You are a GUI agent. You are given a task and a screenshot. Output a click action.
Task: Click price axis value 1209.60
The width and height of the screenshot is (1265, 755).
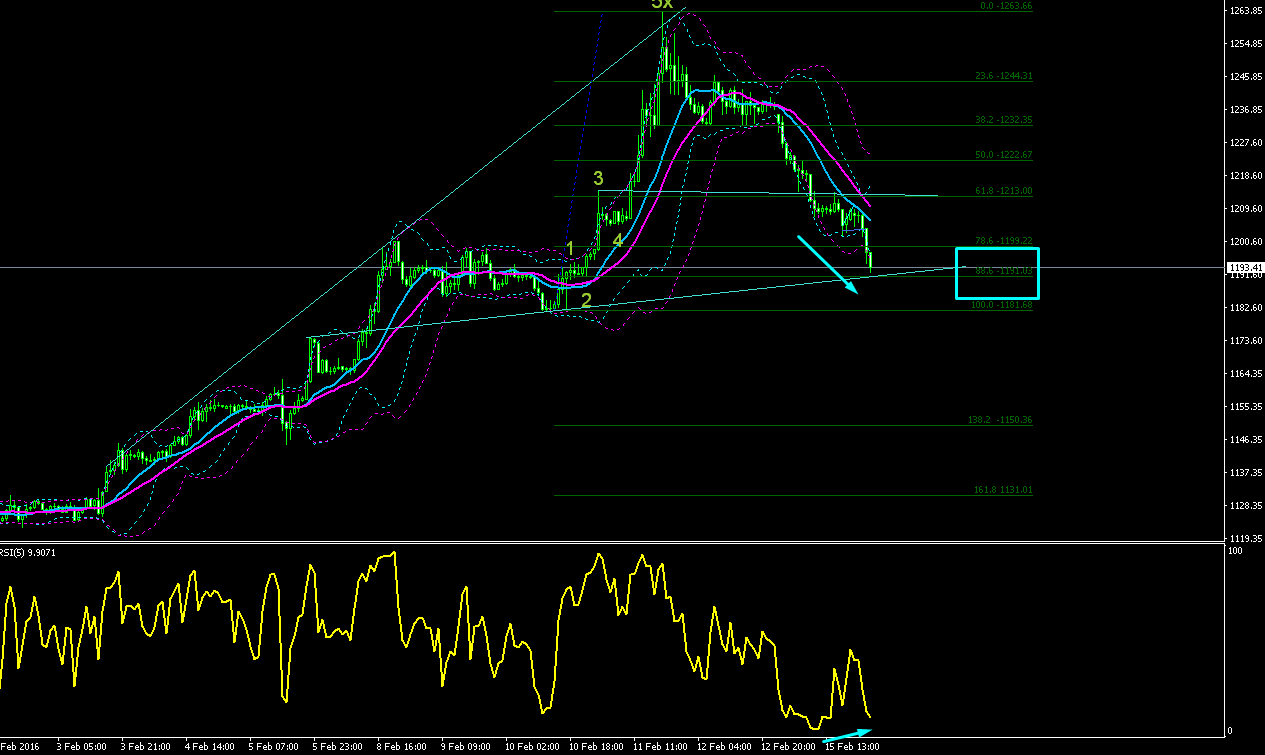(x=1245, y=209)
